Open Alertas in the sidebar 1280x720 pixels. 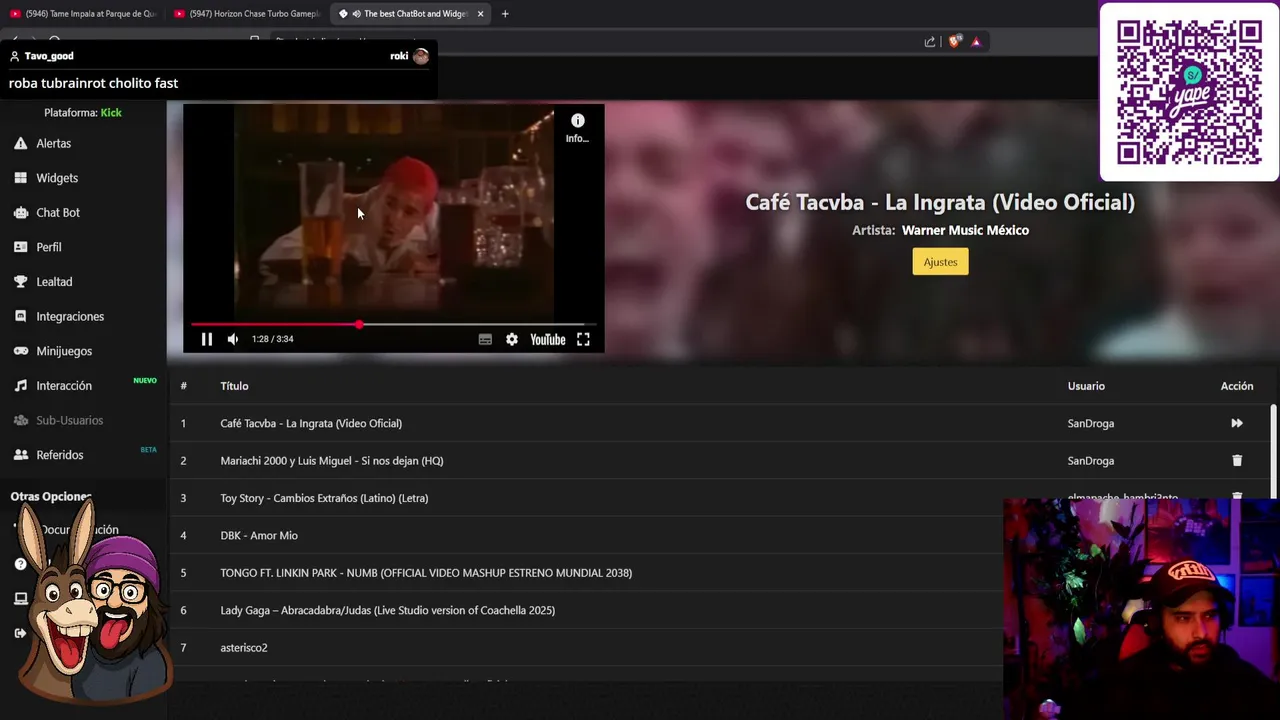coord(53,143)
